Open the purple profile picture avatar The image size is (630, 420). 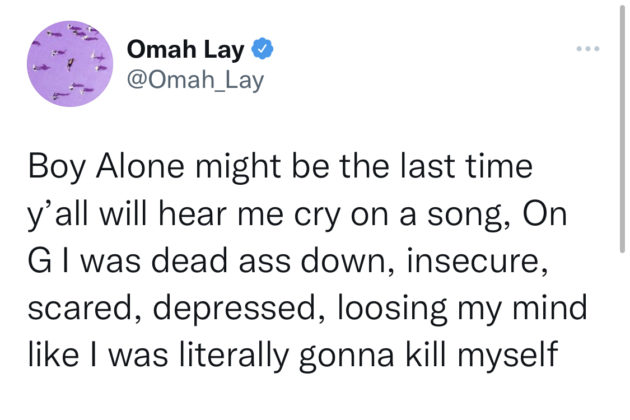(70, 64)
